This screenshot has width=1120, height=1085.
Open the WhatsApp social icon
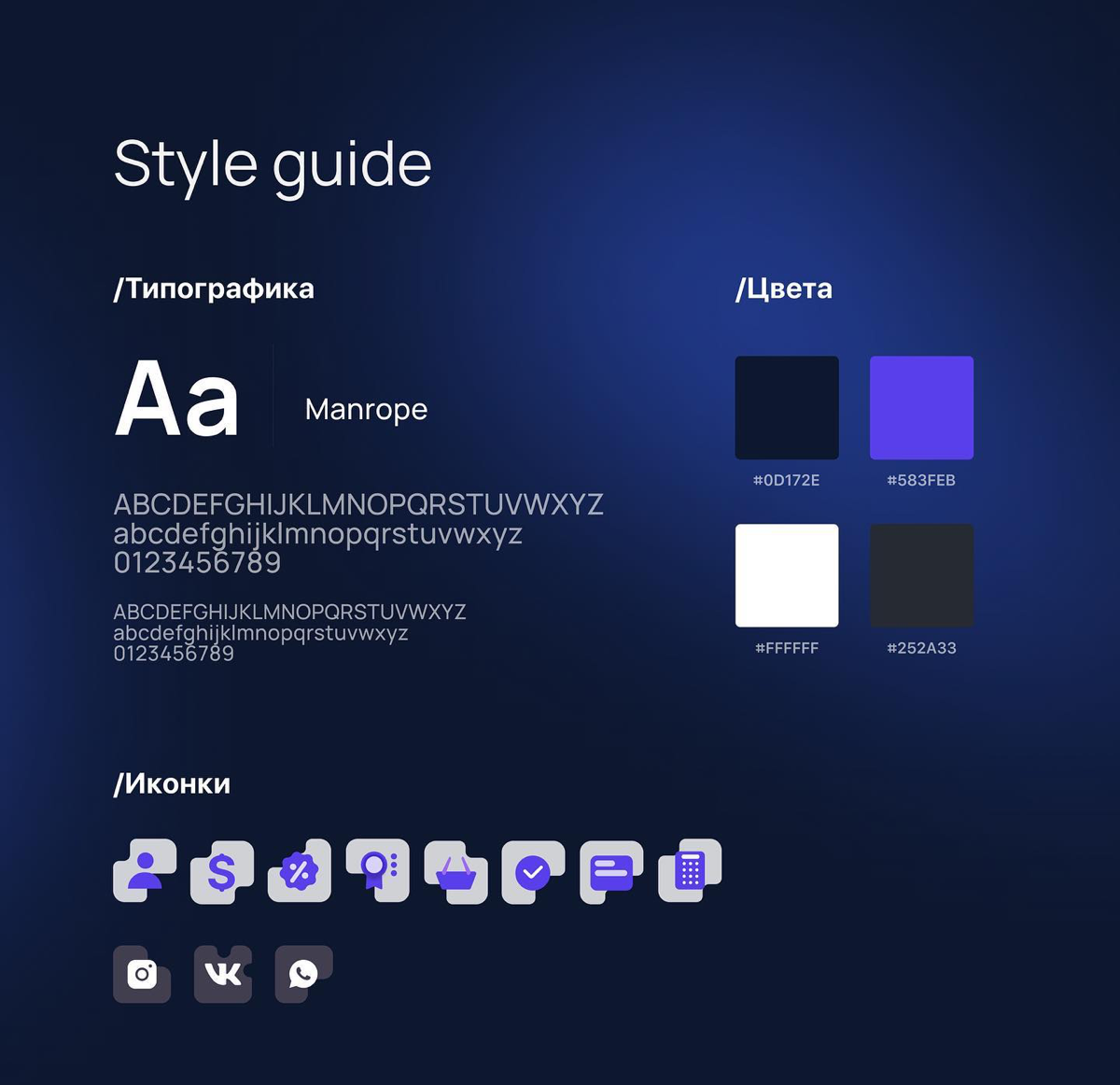coord(303,974)
